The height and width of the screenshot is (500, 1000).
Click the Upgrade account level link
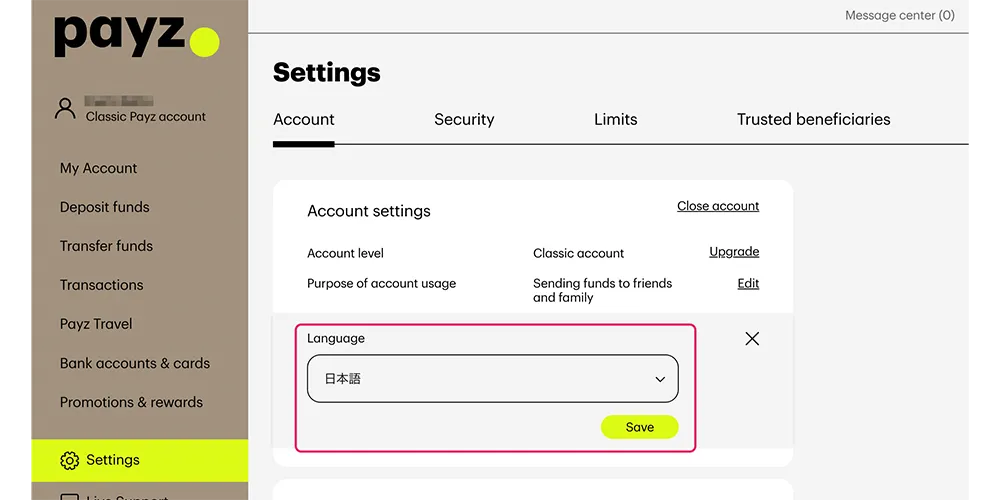pyautogui.click(x=734, y=252)
